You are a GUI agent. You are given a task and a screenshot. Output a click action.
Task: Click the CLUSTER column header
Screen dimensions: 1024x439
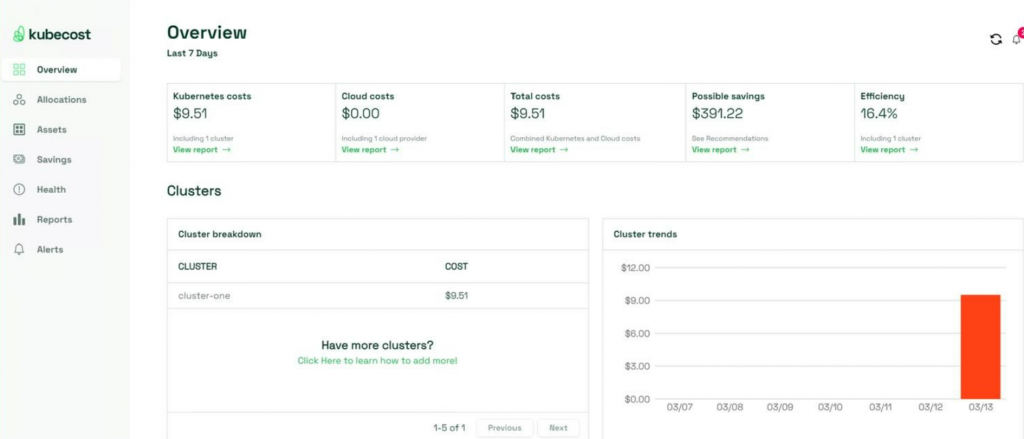[x=198, y=267]
